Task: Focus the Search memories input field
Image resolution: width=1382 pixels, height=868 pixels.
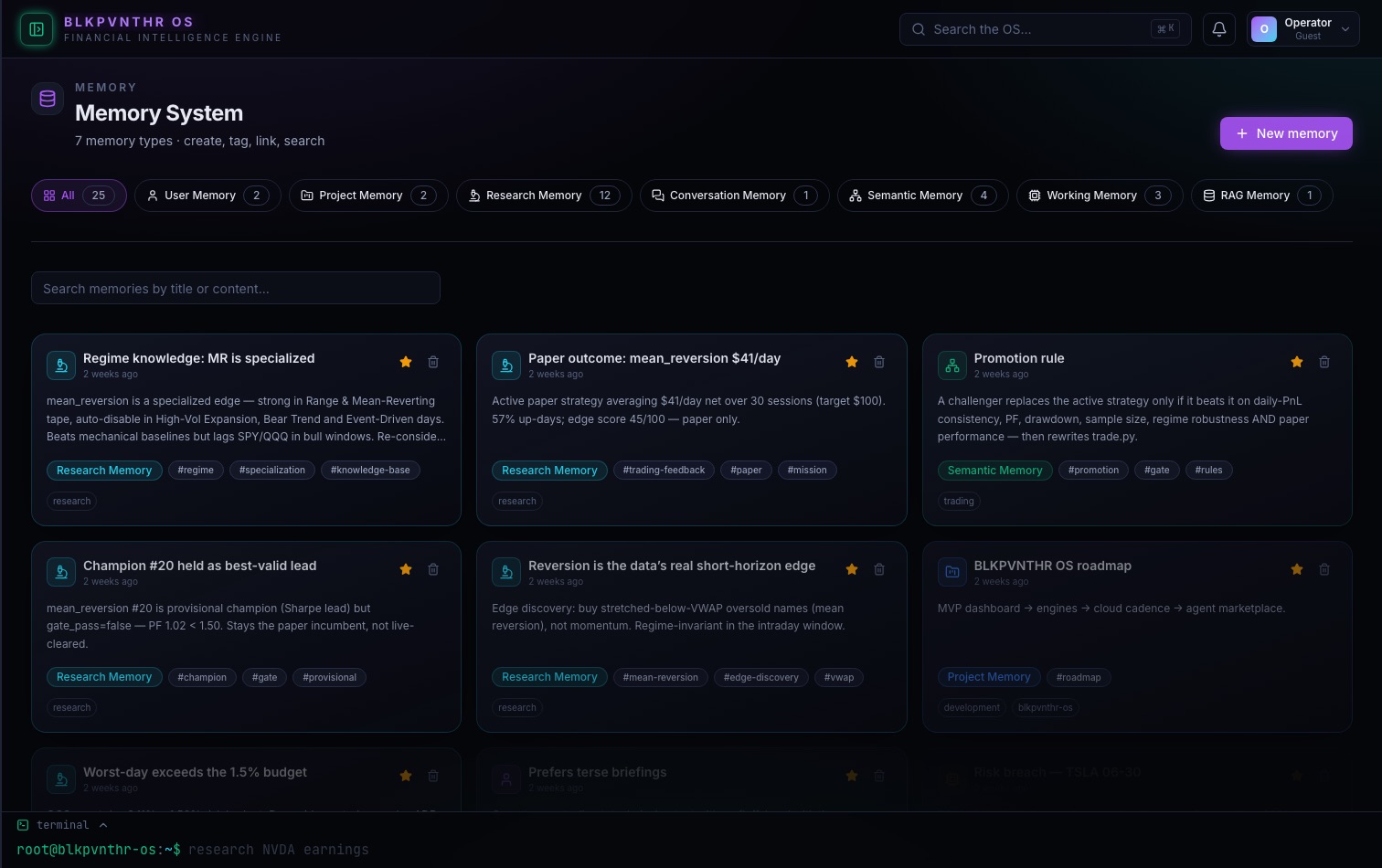Action: (236, 289)
